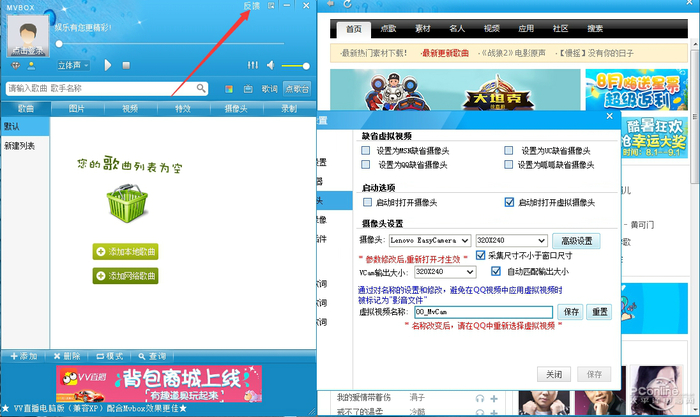This screenshot has height=417, width=700.
Task: Mute audio via the speaker icon
Action: 271,65
